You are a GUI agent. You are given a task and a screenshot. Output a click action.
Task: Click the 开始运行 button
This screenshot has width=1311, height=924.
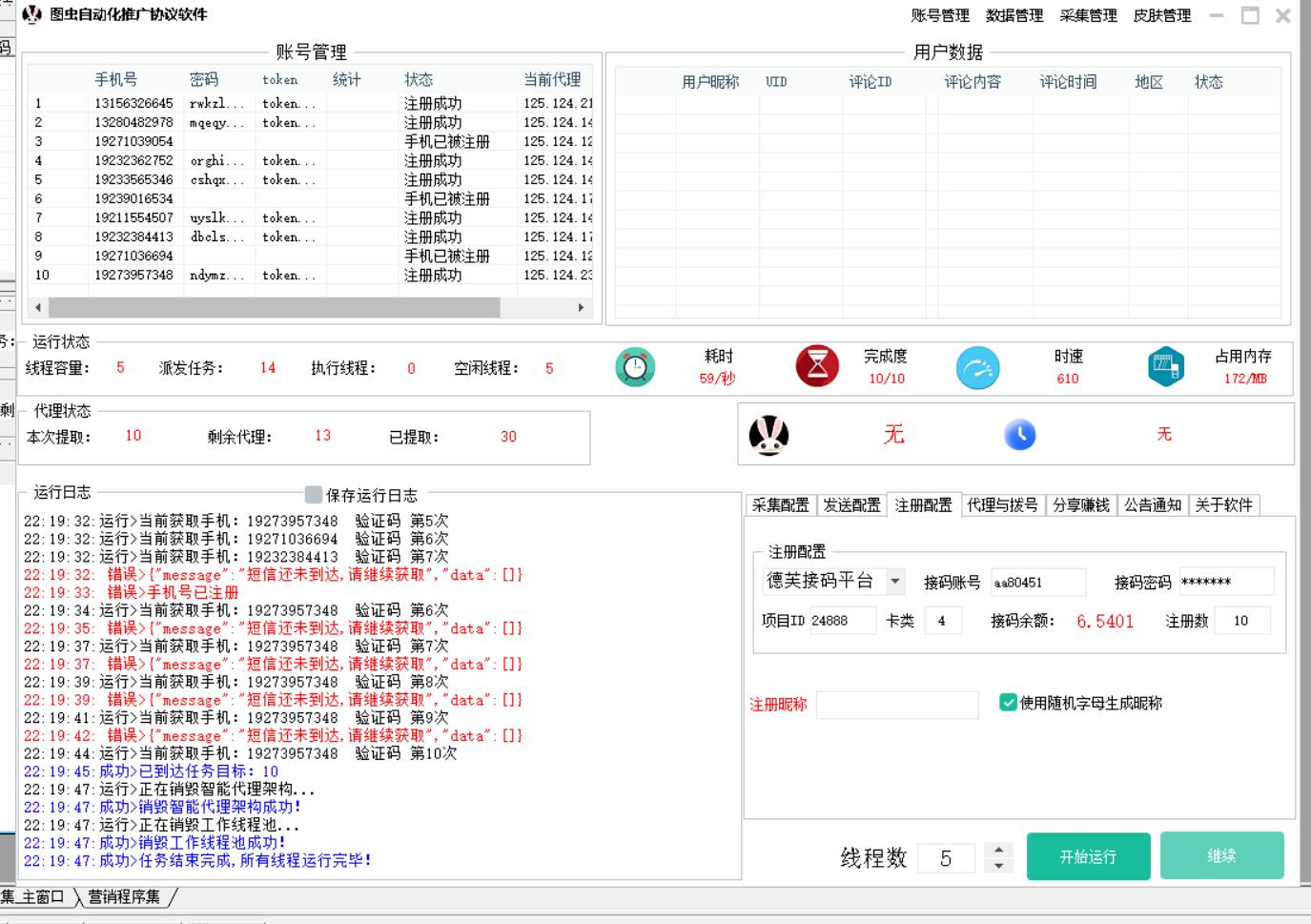[1088, 856]
